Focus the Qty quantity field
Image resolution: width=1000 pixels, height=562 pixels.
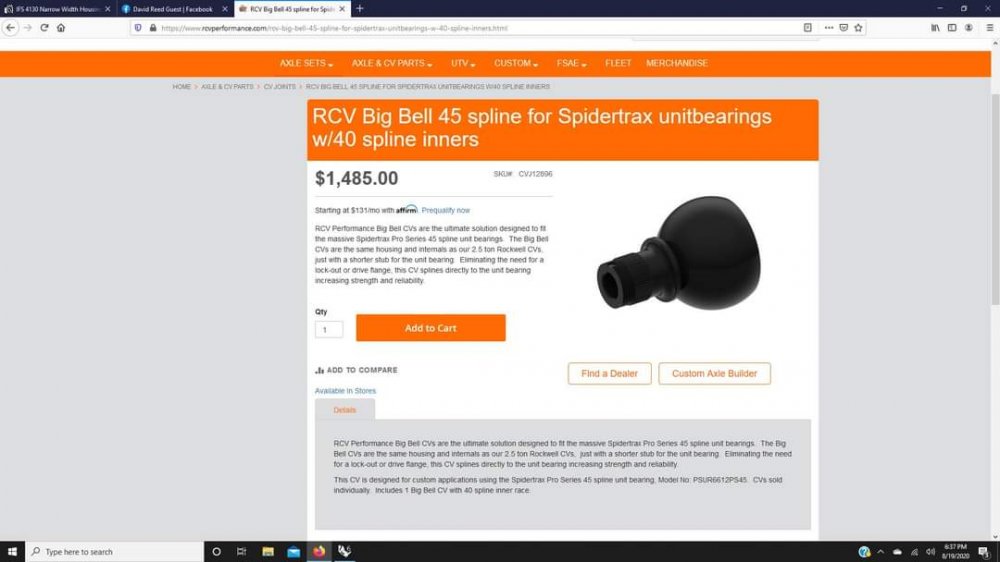(x=328, y=329)
